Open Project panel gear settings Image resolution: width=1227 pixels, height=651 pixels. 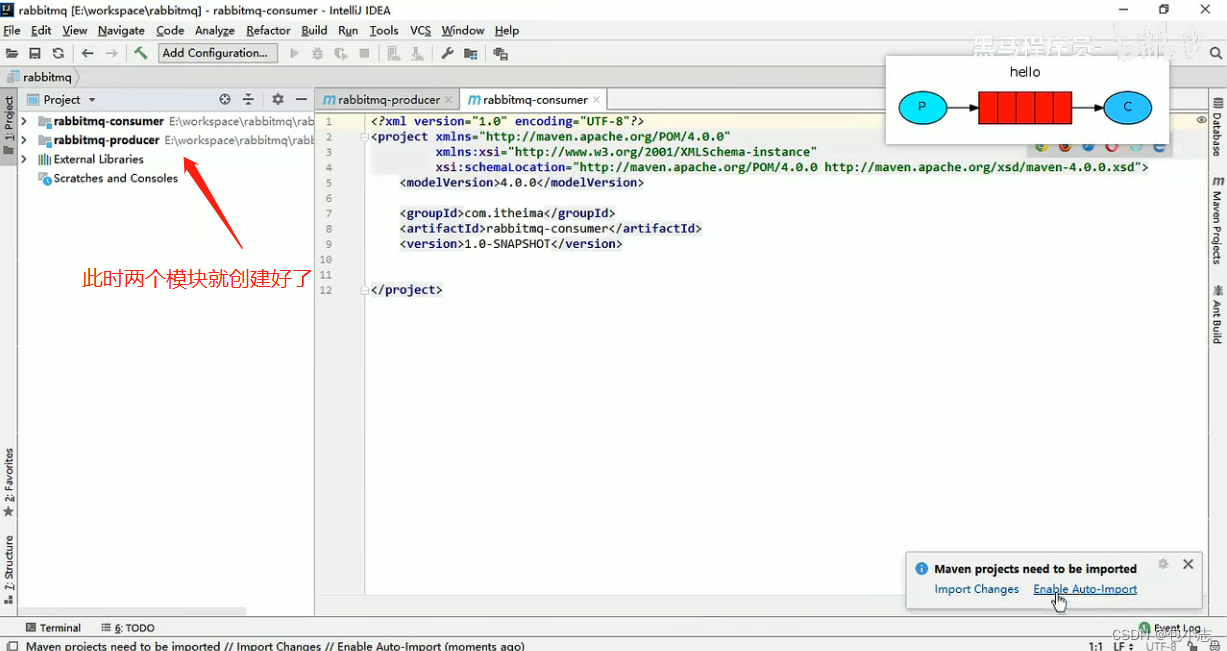click(278, 100)
